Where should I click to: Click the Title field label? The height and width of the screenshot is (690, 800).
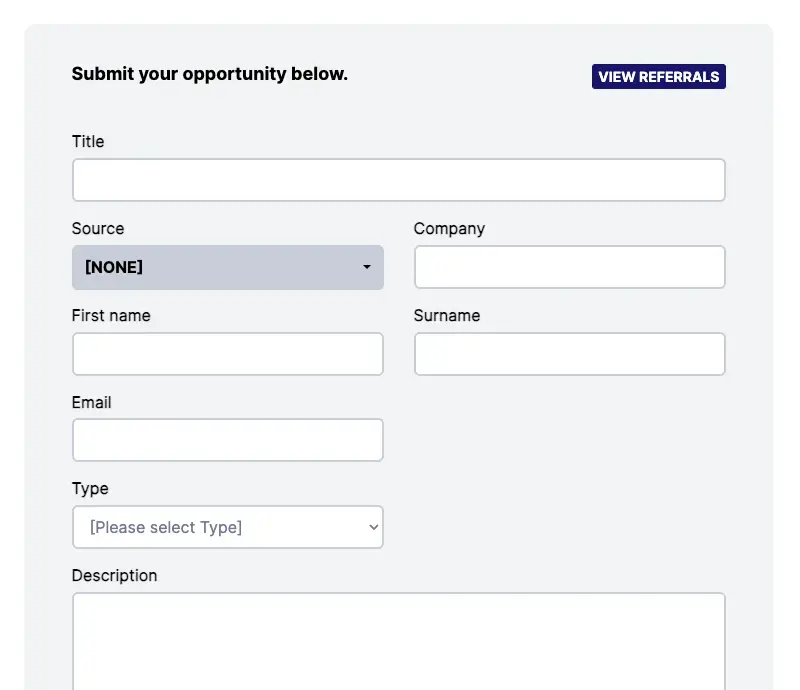[88, 142]
